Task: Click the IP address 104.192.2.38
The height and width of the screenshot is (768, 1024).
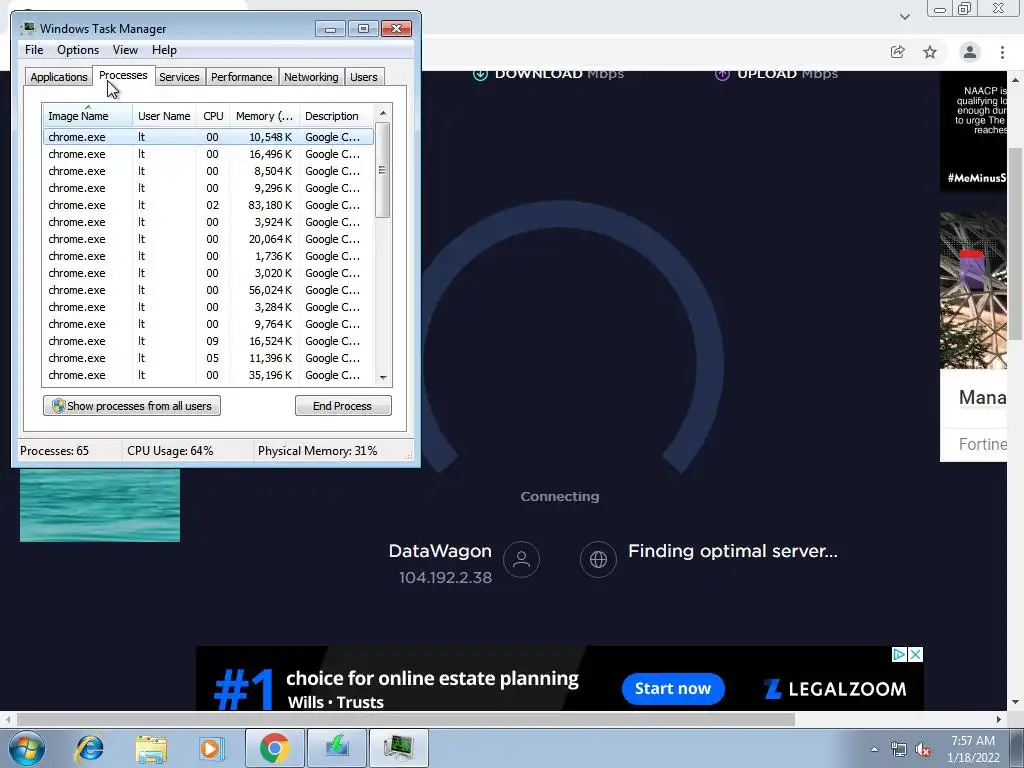Action: [445, 578]
